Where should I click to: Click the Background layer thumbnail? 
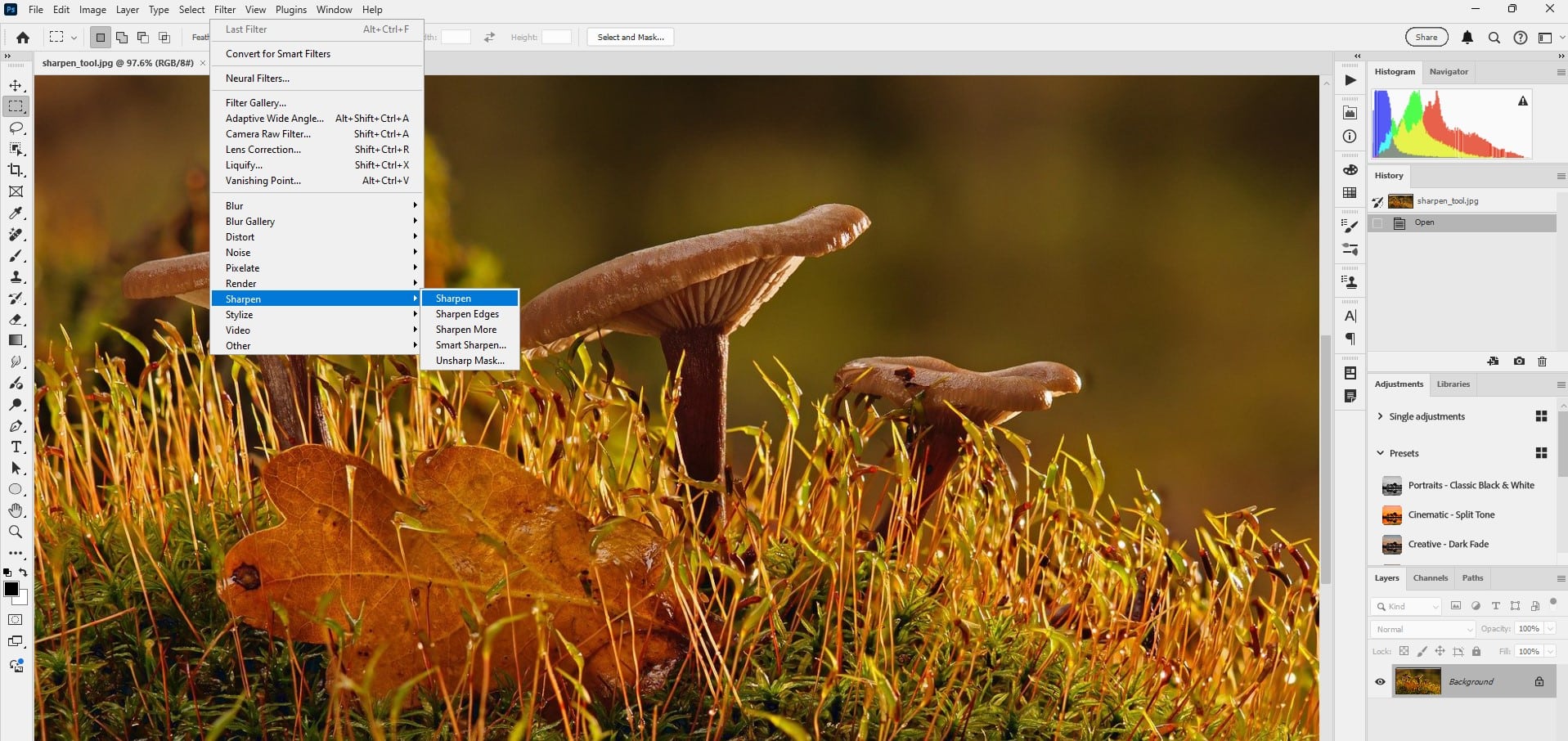(1419, 680)
